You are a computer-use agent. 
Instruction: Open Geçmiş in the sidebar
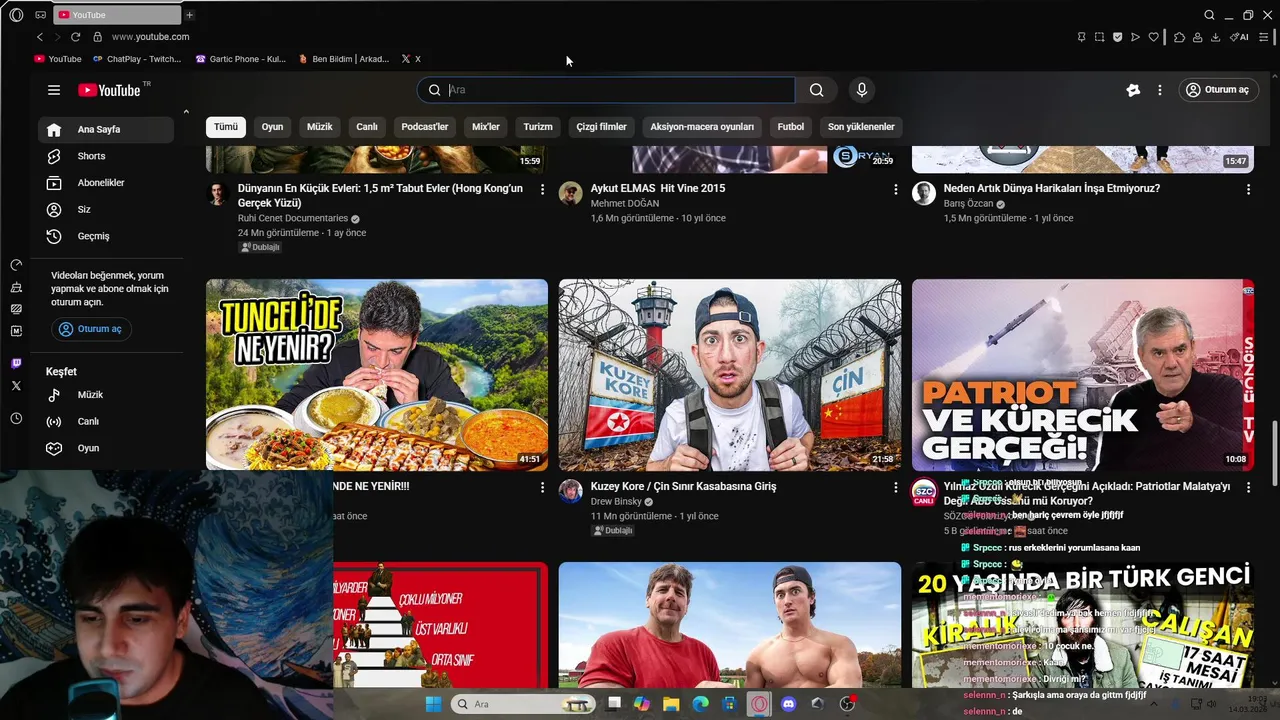(x=106, y=236)
